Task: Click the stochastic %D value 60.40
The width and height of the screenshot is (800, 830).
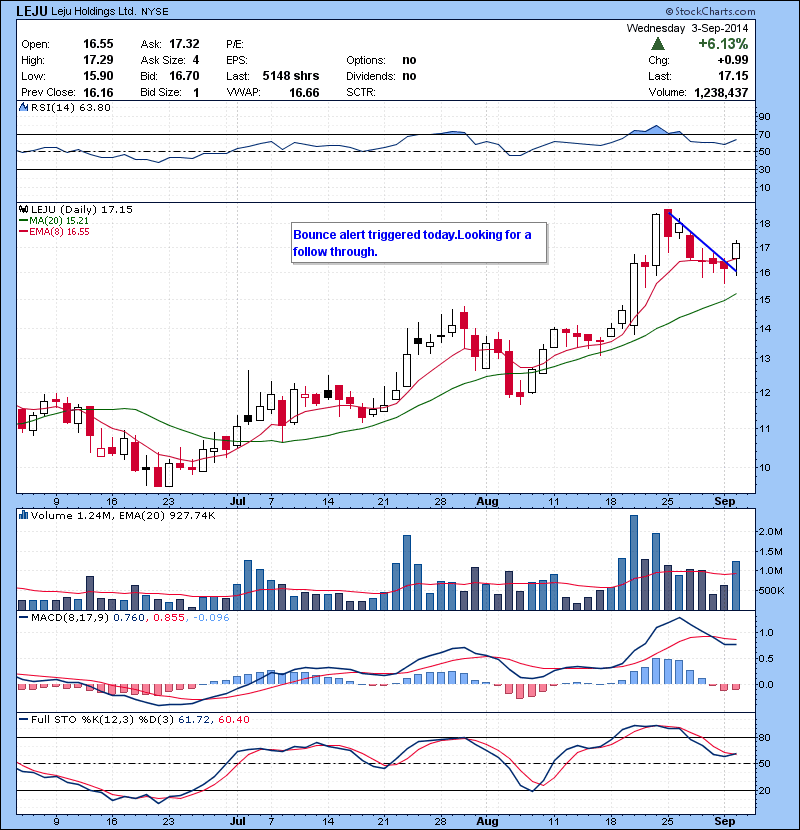Action: tap(233, 719)
